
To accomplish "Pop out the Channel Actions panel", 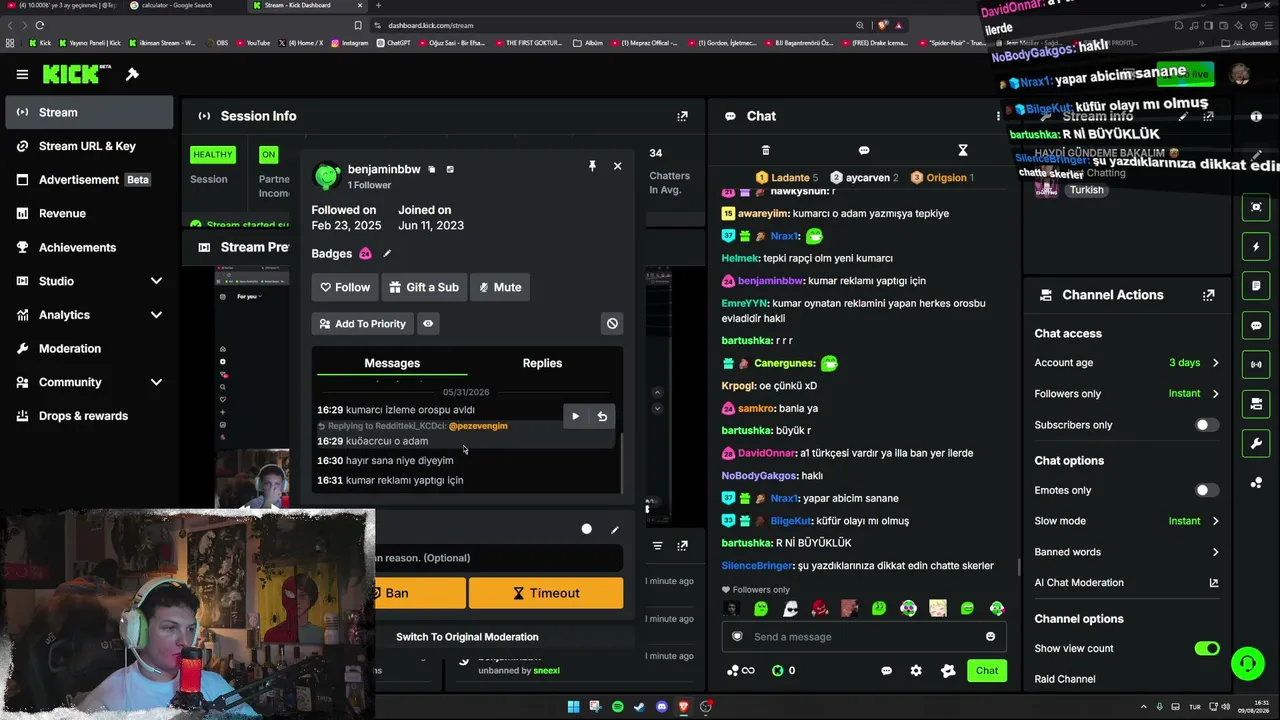I will click(1208, 295).
